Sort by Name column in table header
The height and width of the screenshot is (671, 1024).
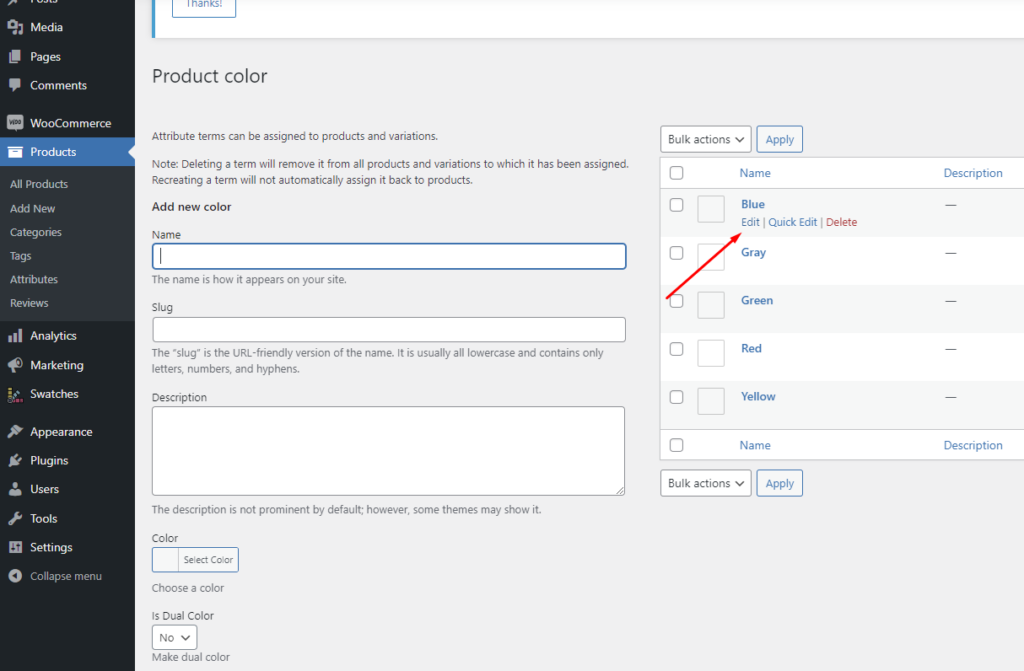(x=755, y=173)
